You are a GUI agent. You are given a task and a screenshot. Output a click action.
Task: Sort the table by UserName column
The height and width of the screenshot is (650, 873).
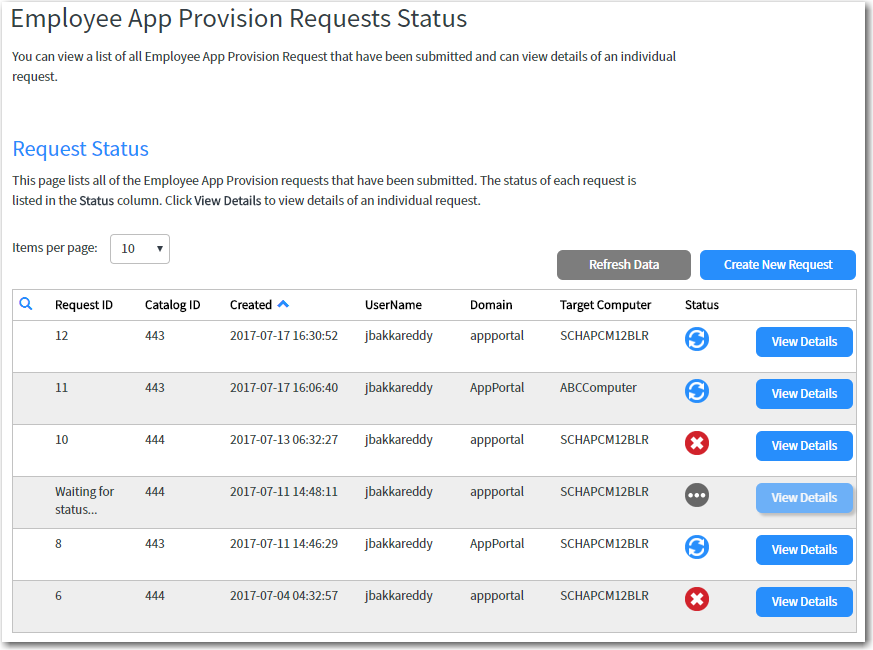pyautogui.click(x=393, y=304)
